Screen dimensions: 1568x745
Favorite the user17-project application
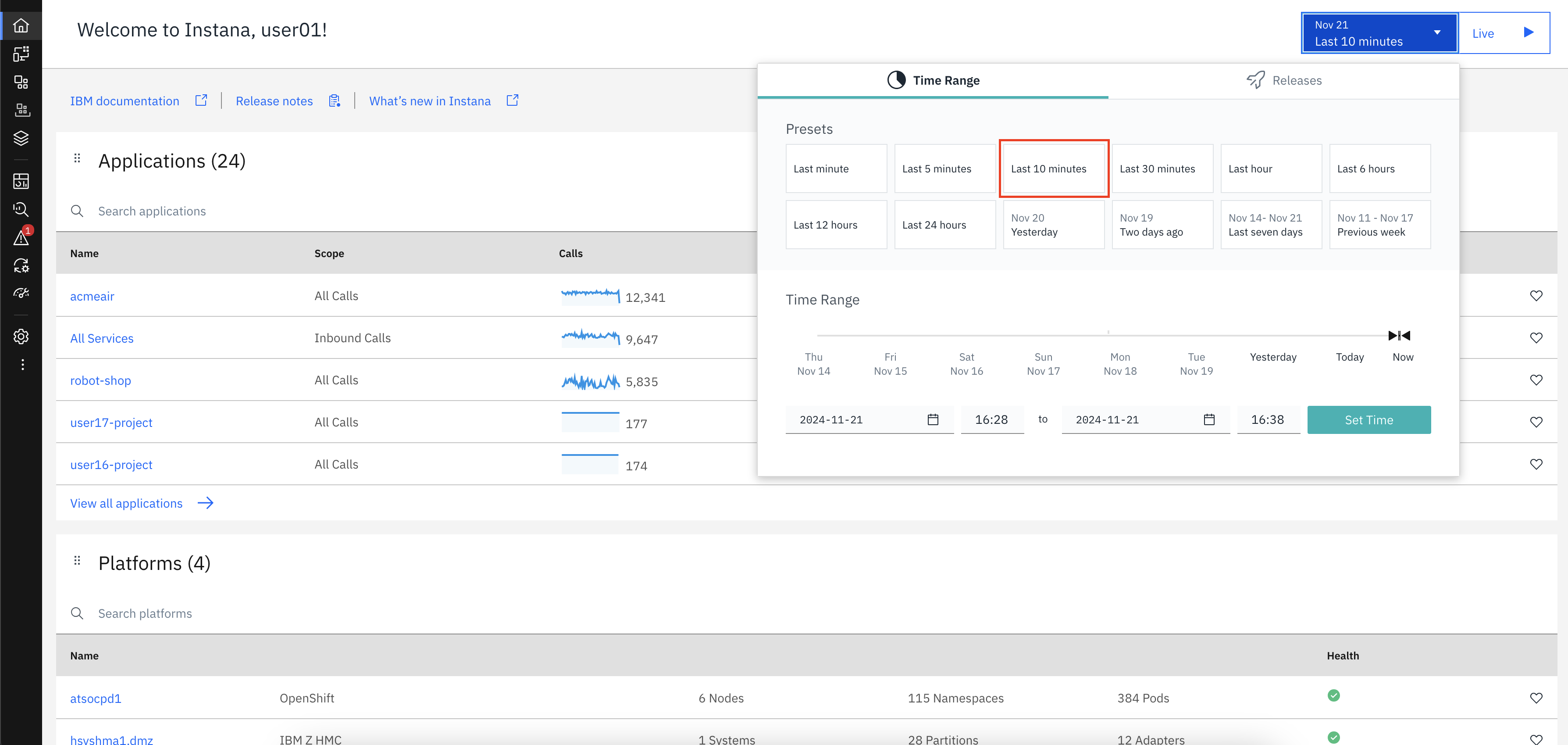click(1536, 422)
